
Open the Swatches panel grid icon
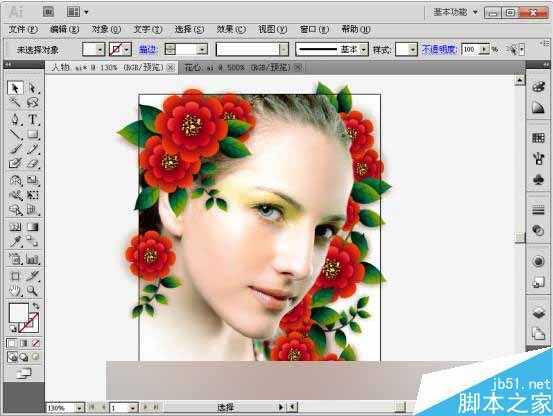pyautogui.click(x=538, y=138)
